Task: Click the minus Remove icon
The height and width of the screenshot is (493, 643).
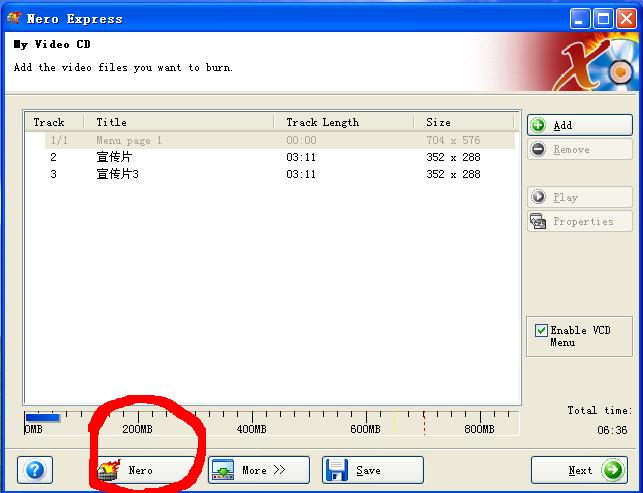Action: point(538,149)
